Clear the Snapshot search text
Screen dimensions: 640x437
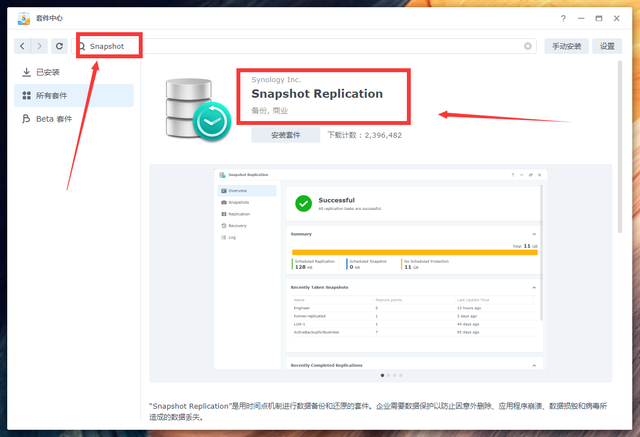[x=527, y=46]
